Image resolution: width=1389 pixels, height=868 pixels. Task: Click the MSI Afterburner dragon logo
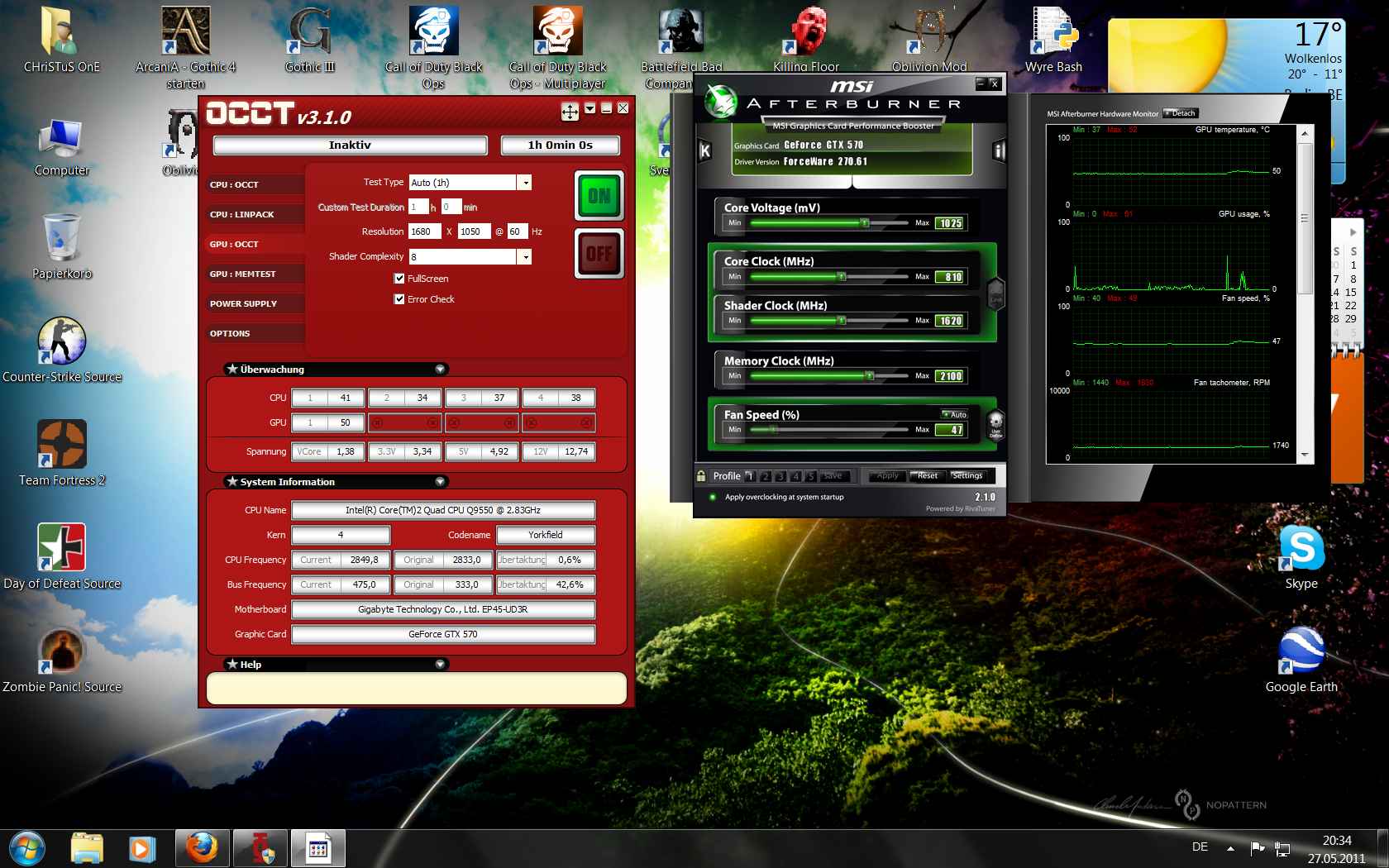(x=720, y=102)
